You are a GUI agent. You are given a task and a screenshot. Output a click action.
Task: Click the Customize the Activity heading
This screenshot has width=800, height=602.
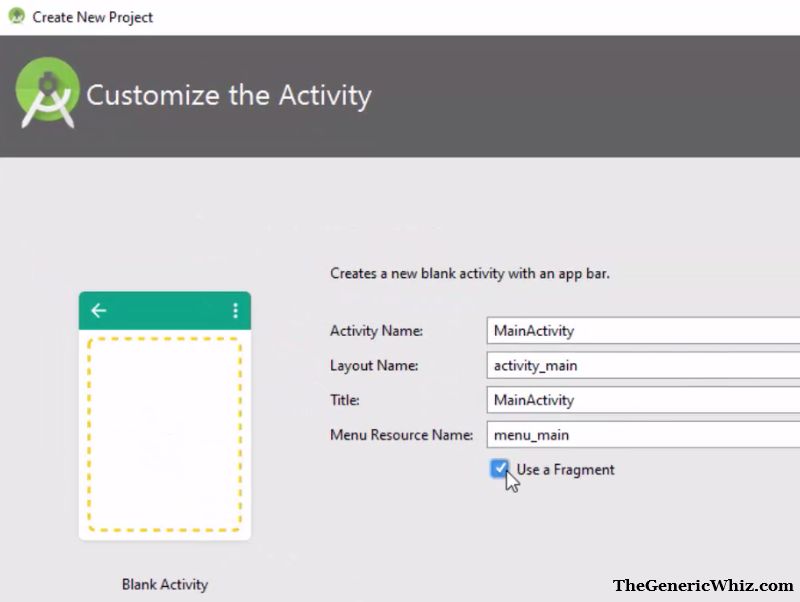(229, 95)
